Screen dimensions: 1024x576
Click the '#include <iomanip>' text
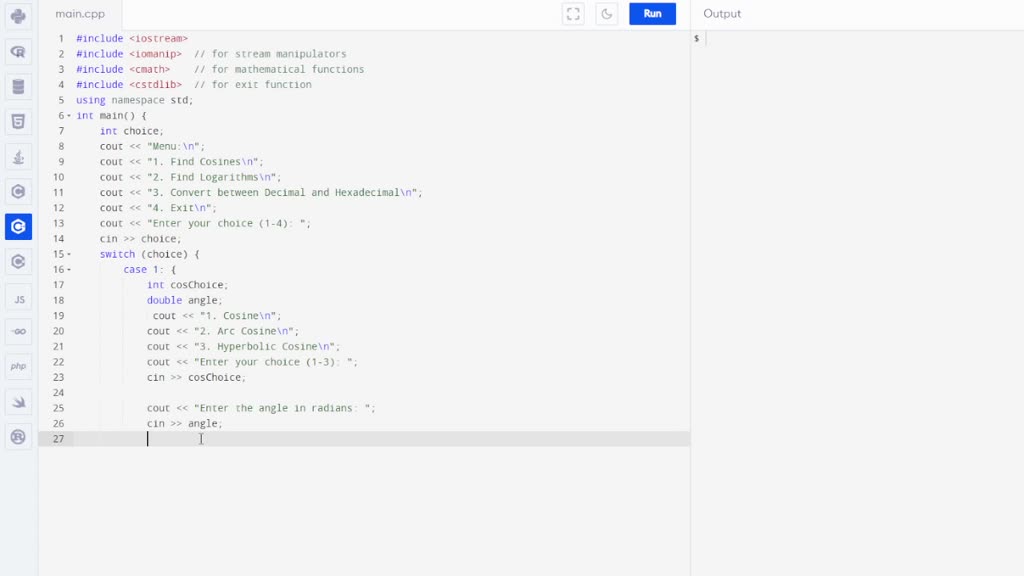[129, 54]
